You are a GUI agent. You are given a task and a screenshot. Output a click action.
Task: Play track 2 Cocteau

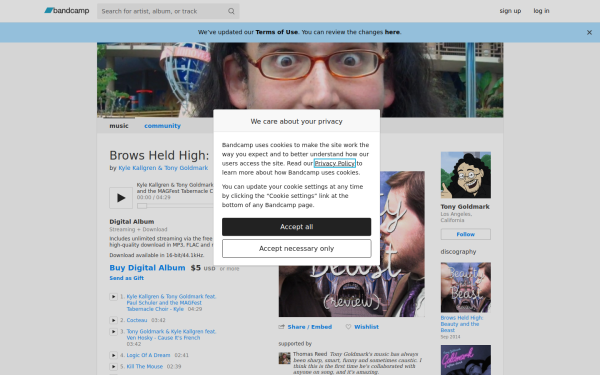pyautogui.click(x=113, y=320)
